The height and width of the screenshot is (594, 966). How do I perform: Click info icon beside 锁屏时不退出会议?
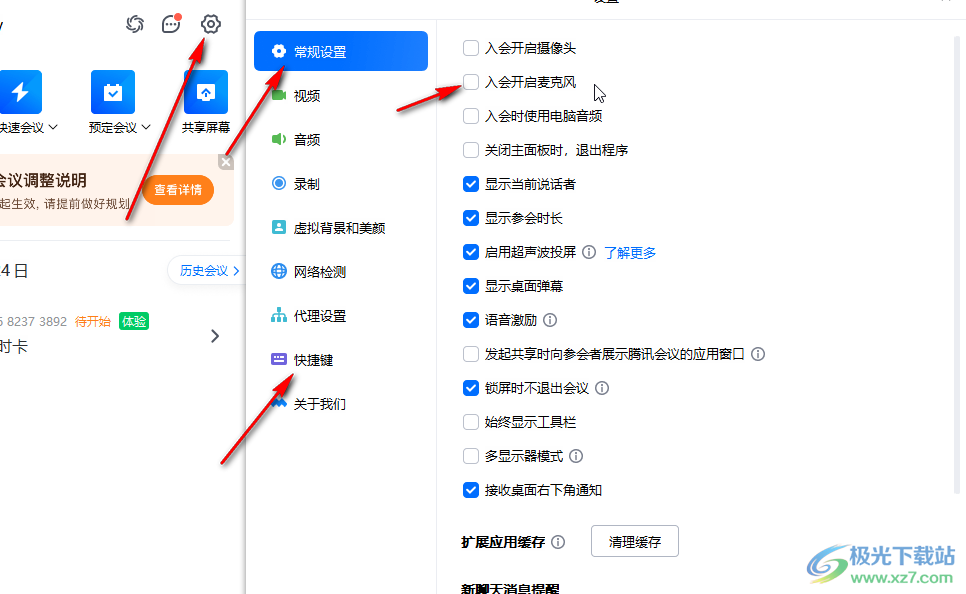pos(602,388)
